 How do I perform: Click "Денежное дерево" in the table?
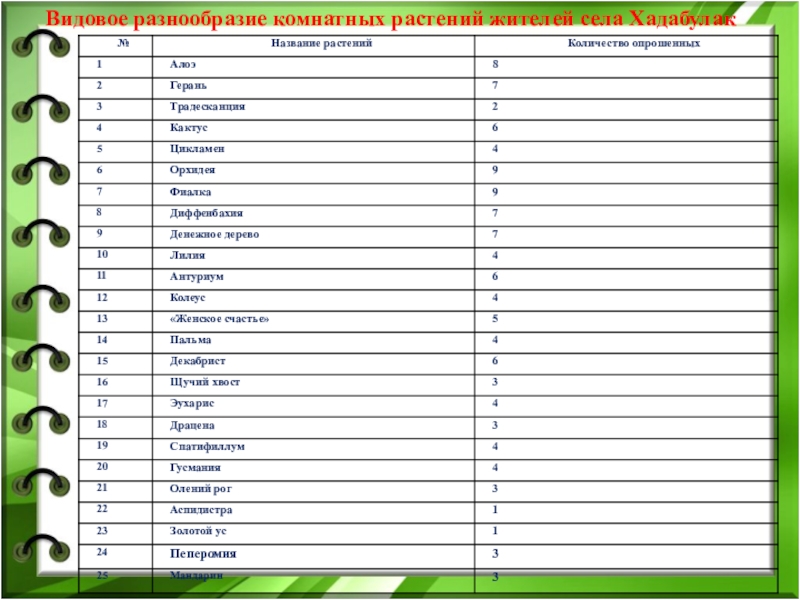pos(214,235)
